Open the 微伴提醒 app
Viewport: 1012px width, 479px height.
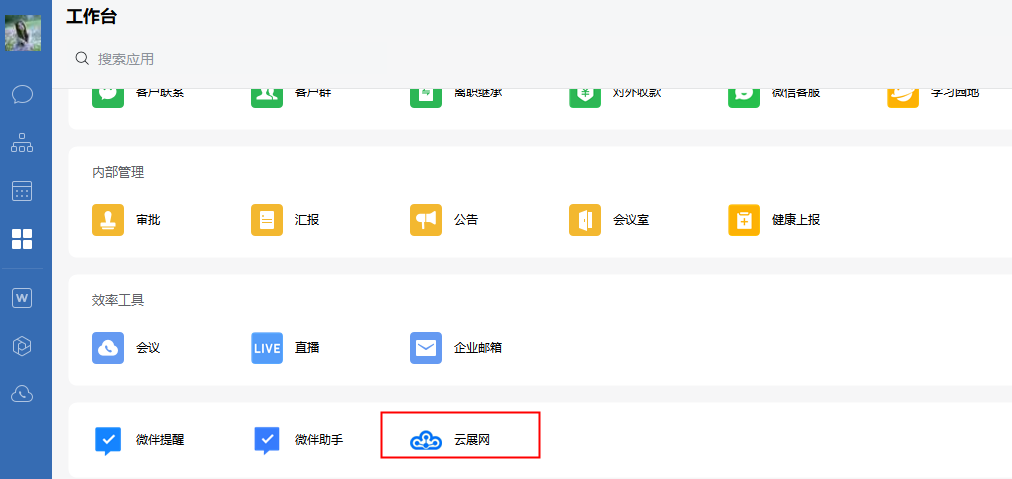tap(138, 440)
